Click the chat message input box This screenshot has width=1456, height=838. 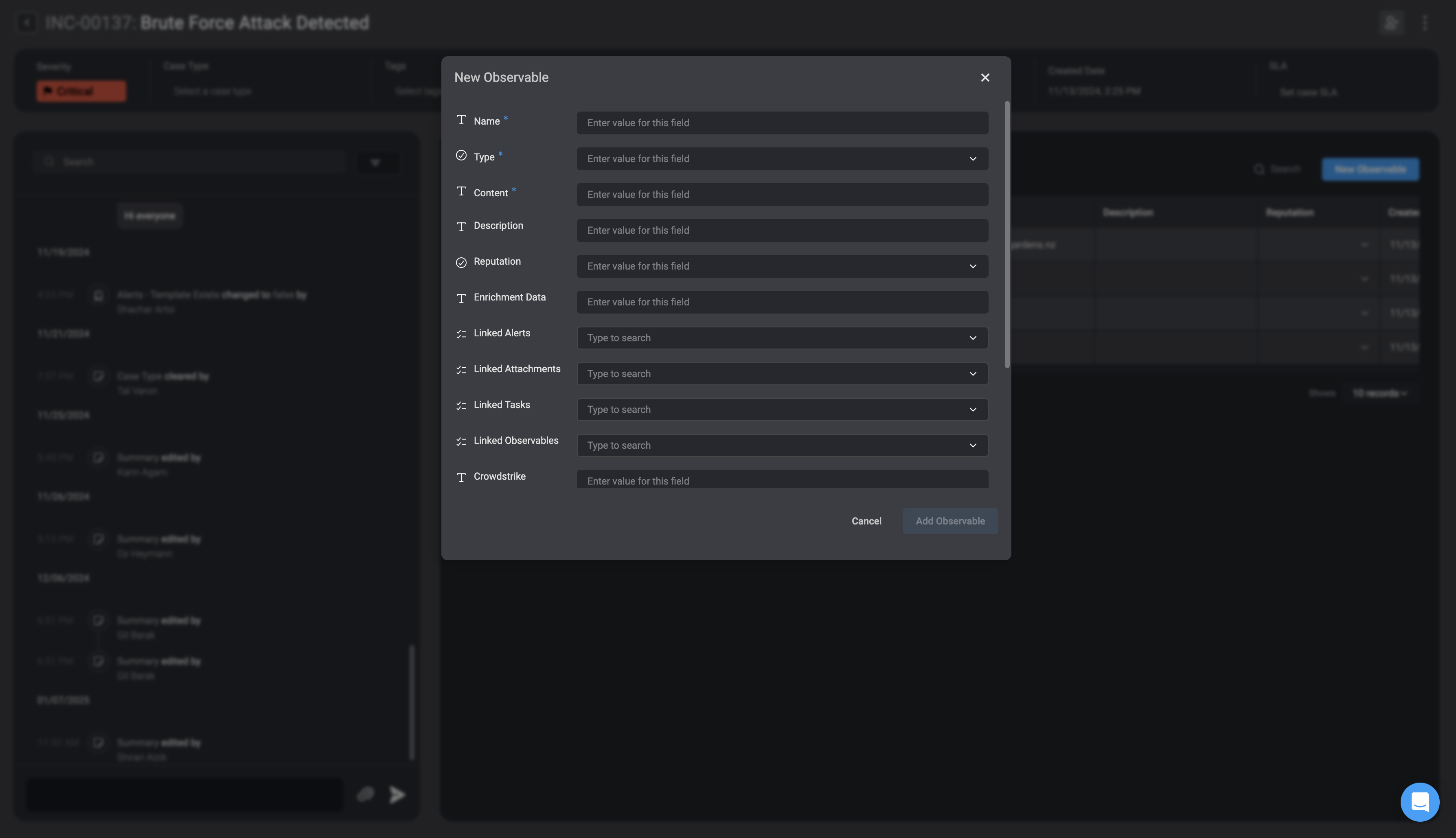[184, 794]
